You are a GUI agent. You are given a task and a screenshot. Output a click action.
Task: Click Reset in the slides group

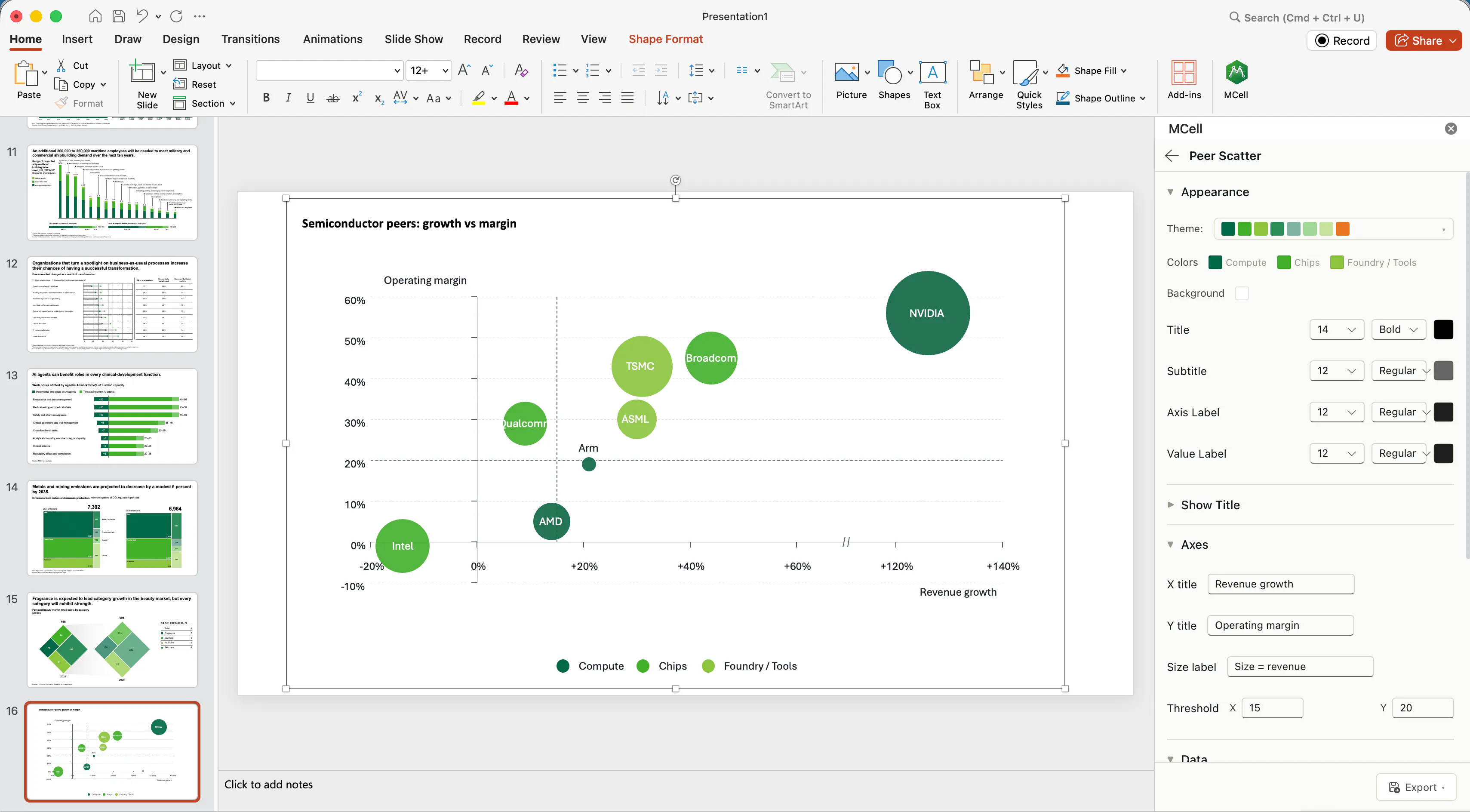195,84
